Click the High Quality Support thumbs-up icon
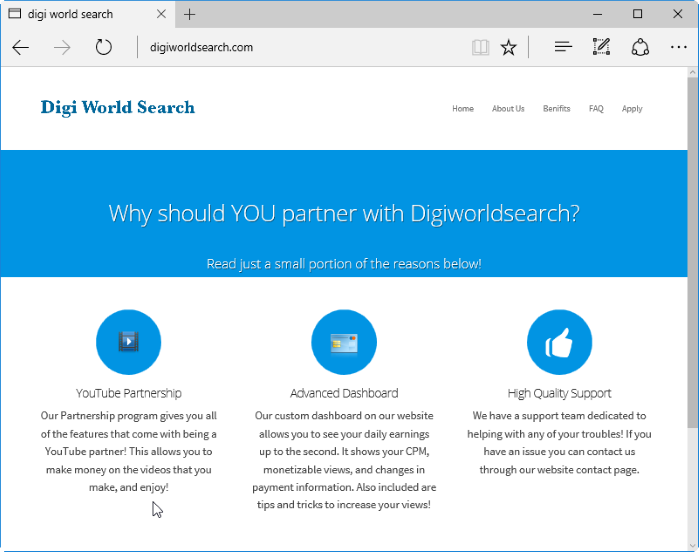The width and height of the screenshot is (699, 552). point(559,342)
